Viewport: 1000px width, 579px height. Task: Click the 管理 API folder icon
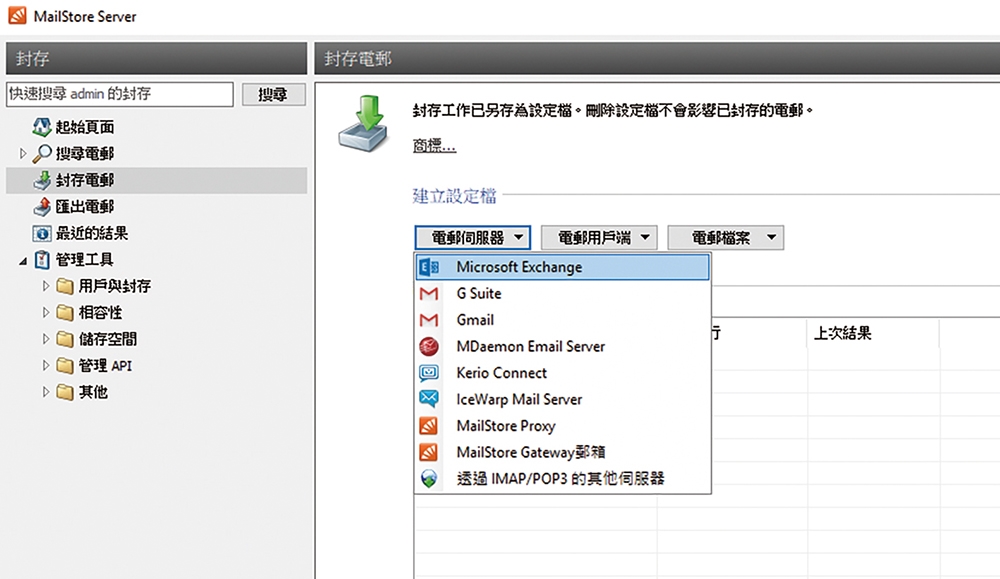64,365
